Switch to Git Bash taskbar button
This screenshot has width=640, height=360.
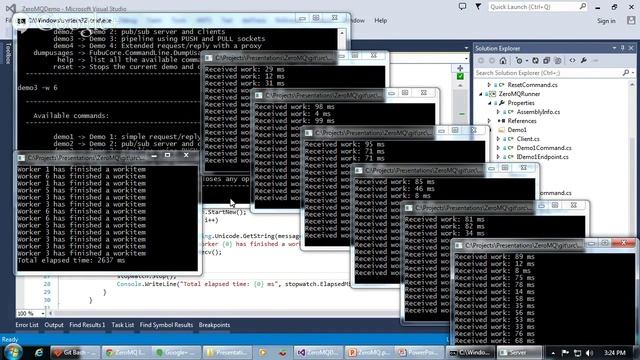pos(75,352)
